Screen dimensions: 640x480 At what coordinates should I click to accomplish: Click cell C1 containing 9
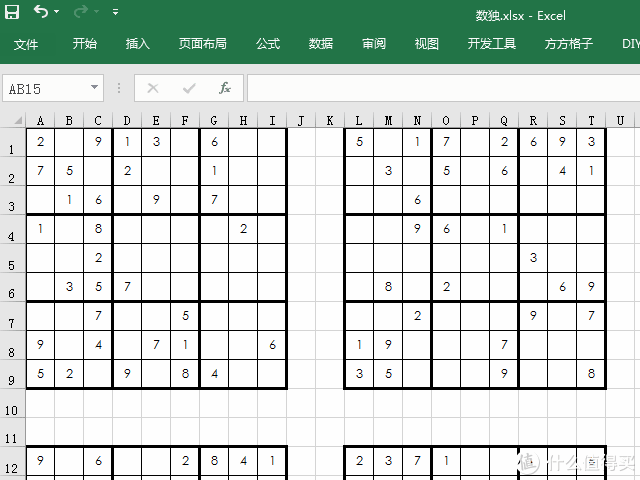[98, 142]
